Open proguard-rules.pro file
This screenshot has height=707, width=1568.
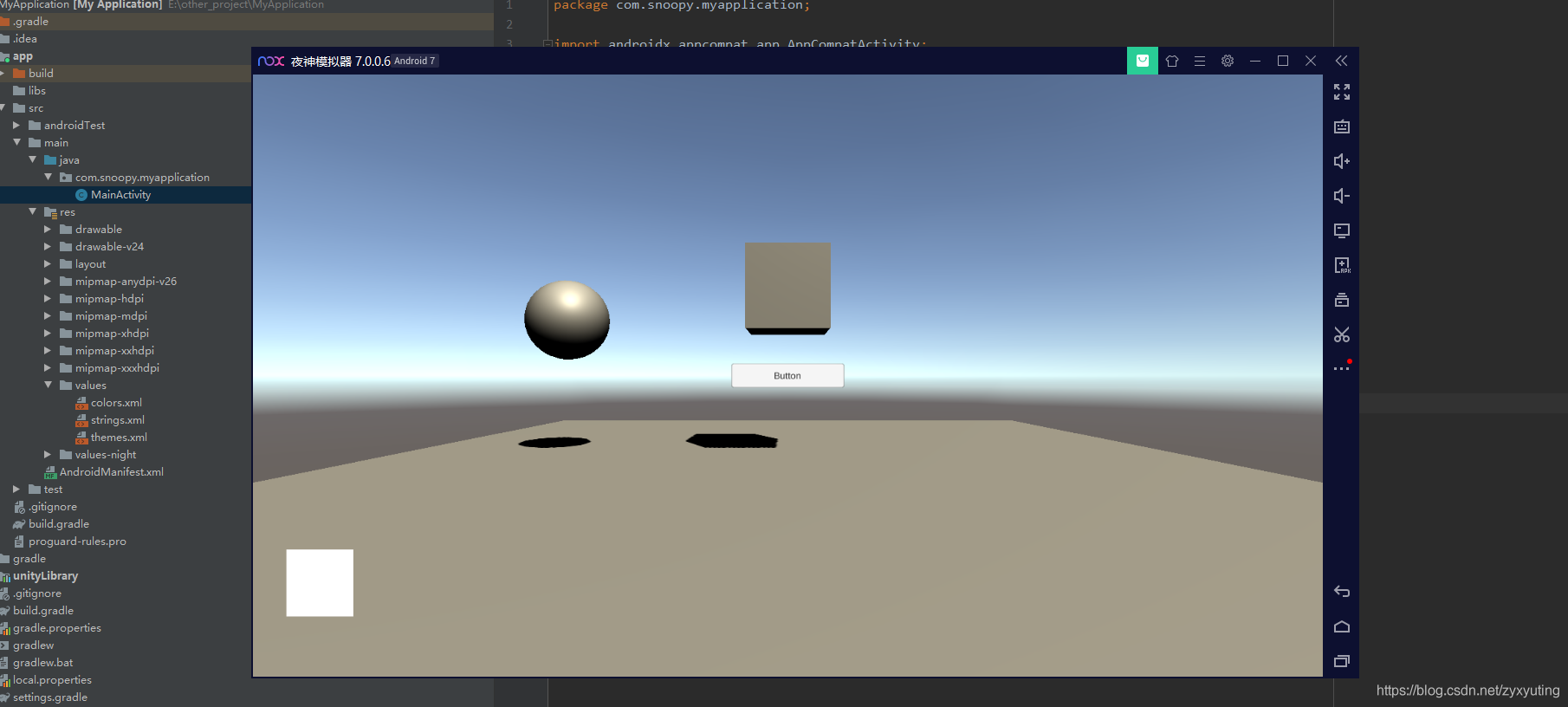coord(77,542)
